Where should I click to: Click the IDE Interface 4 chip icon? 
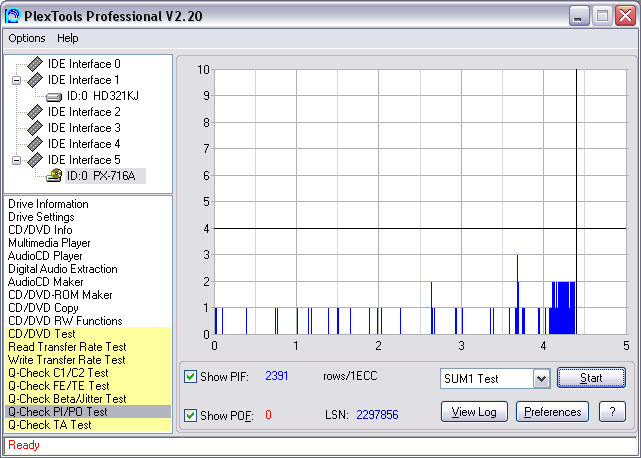coord(35,144)
